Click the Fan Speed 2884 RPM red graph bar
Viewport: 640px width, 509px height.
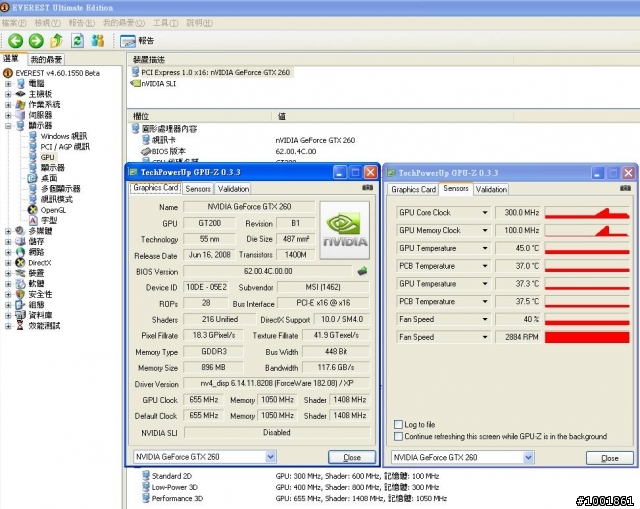587,337
